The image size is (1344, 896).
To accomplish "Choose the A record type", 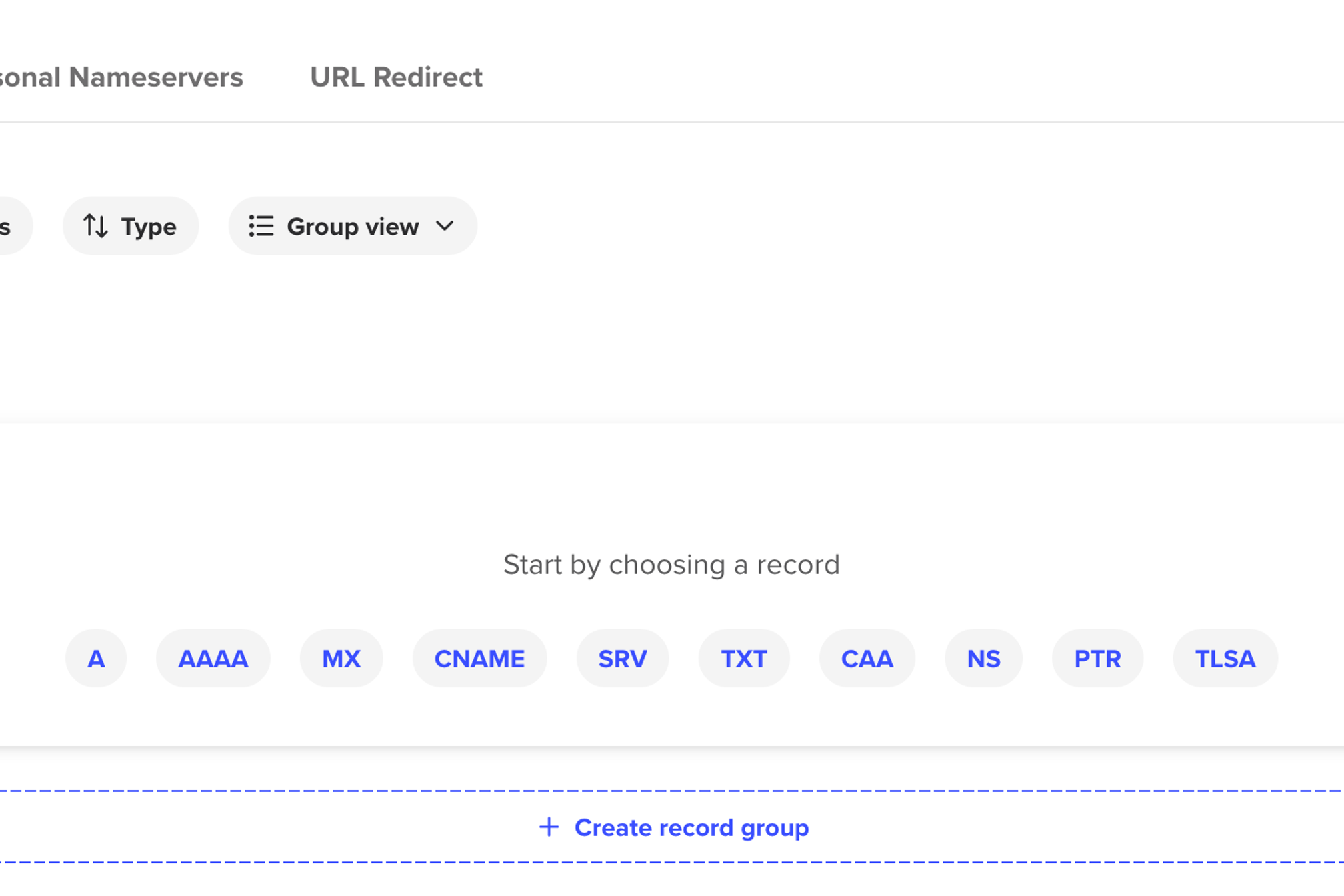I will [x=96, y=659].
